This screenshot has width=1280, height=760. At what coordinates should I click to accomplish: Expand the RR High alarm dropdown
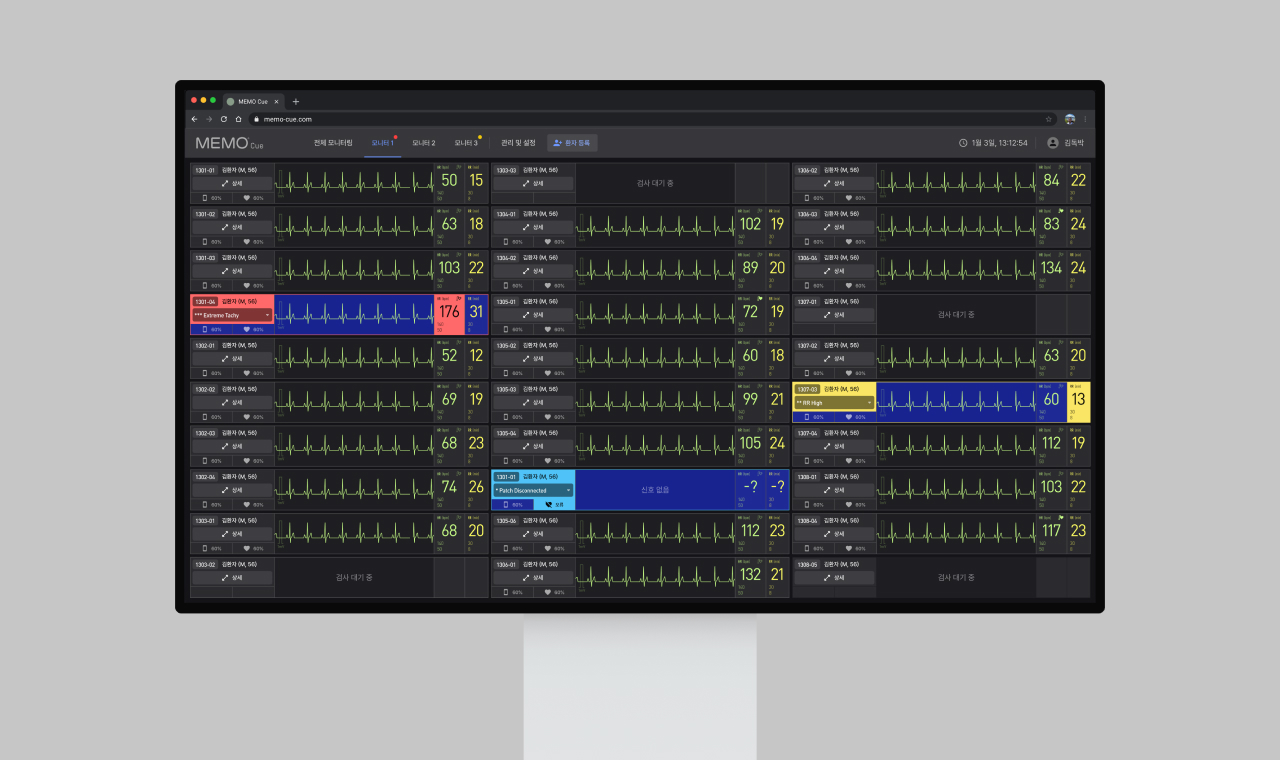click(x=869, y=403)
